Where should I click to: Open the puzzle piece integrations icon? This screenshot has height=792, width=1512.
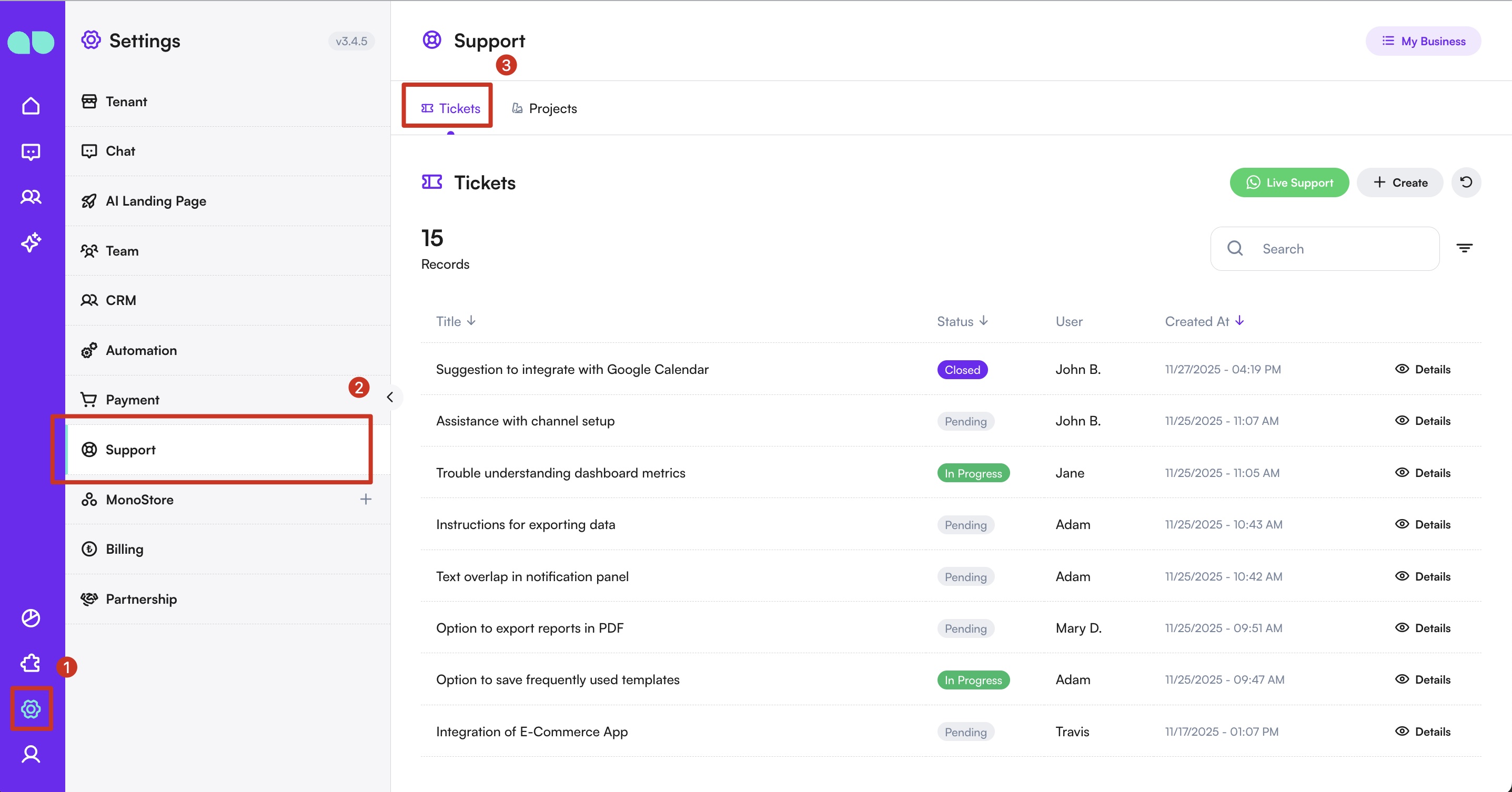31,663
